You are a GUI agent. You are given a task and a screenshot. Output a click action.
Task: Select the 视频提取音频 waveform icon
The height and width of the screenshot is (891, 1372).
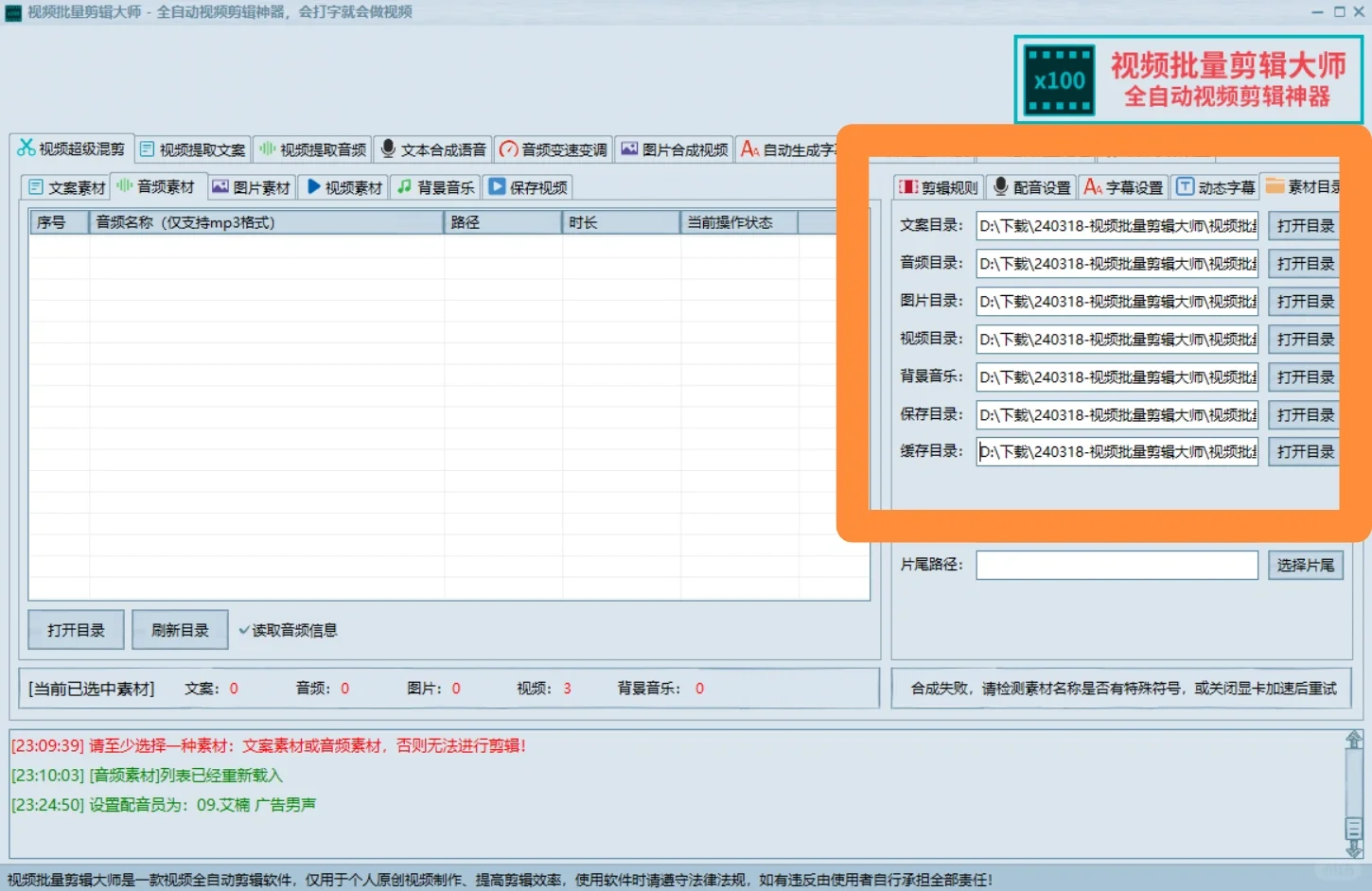point(266,148)
